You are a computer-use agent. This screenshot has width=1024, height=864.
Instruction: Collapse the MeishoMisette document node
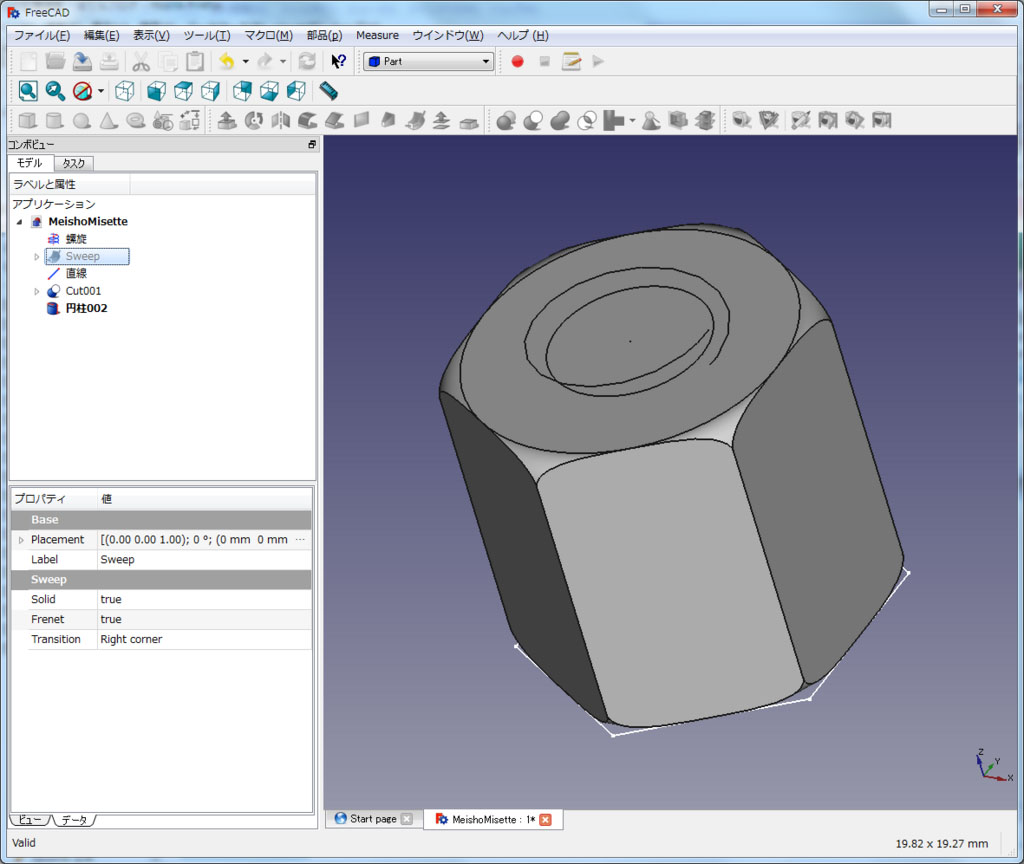click(x=20, y=222)
